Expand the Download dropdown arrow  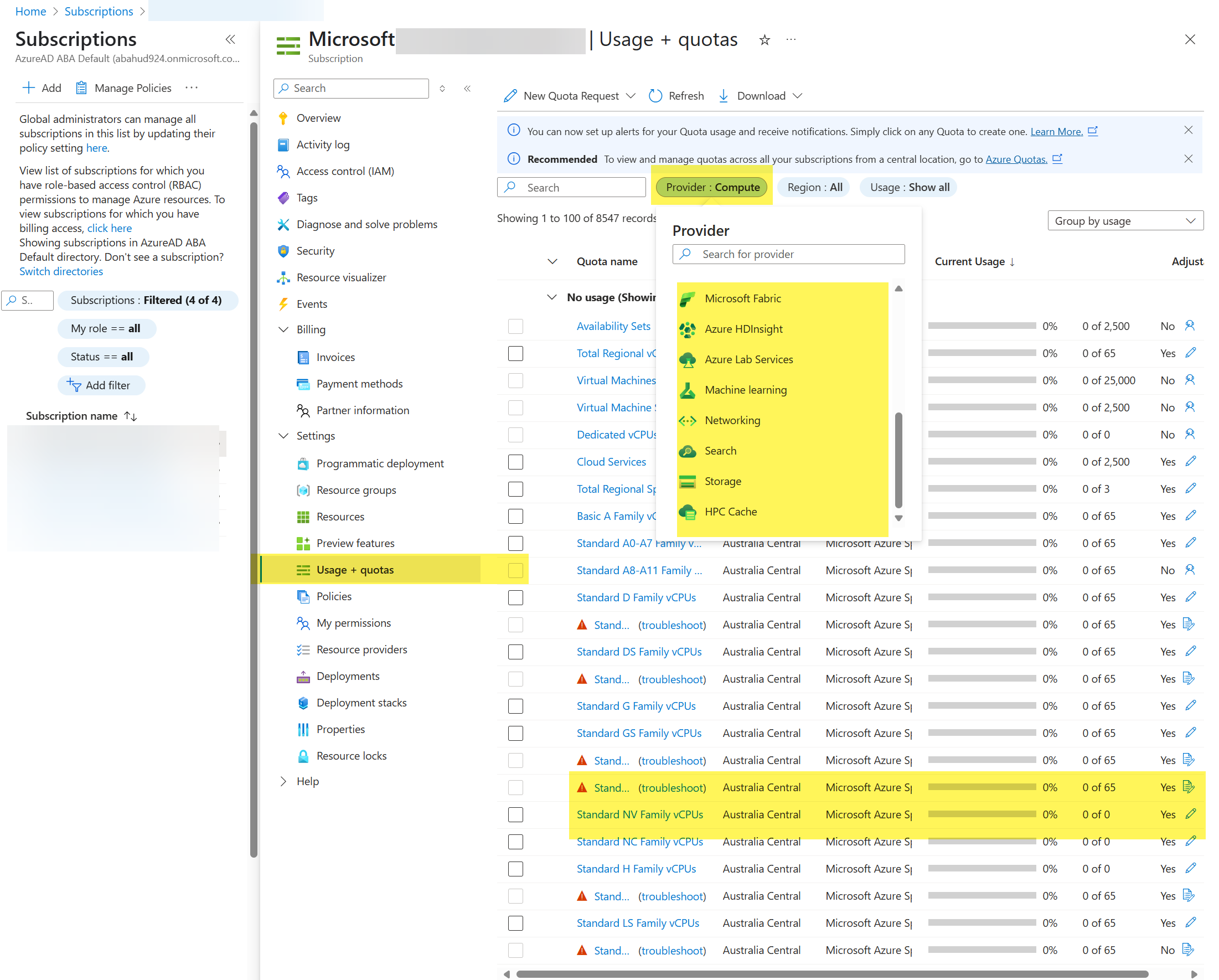pyautogui.click(x=797, y=96)
